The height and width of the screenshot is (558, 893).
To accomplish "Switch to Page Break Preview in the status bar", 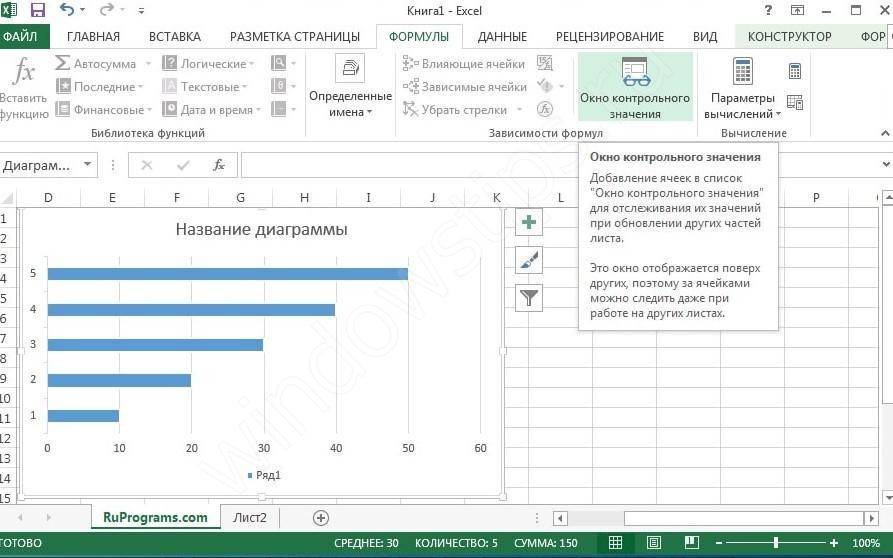I will coord(689,543).
